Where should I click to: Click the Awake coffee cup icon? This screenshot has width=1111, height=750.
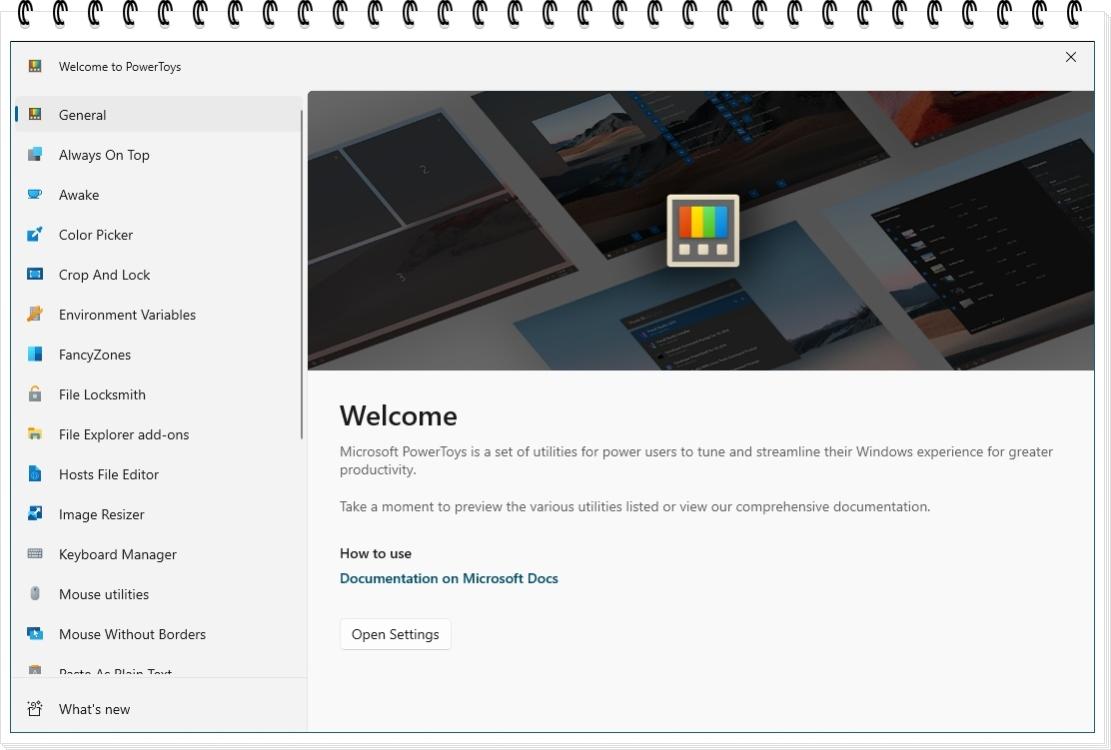tap(35, 194)
